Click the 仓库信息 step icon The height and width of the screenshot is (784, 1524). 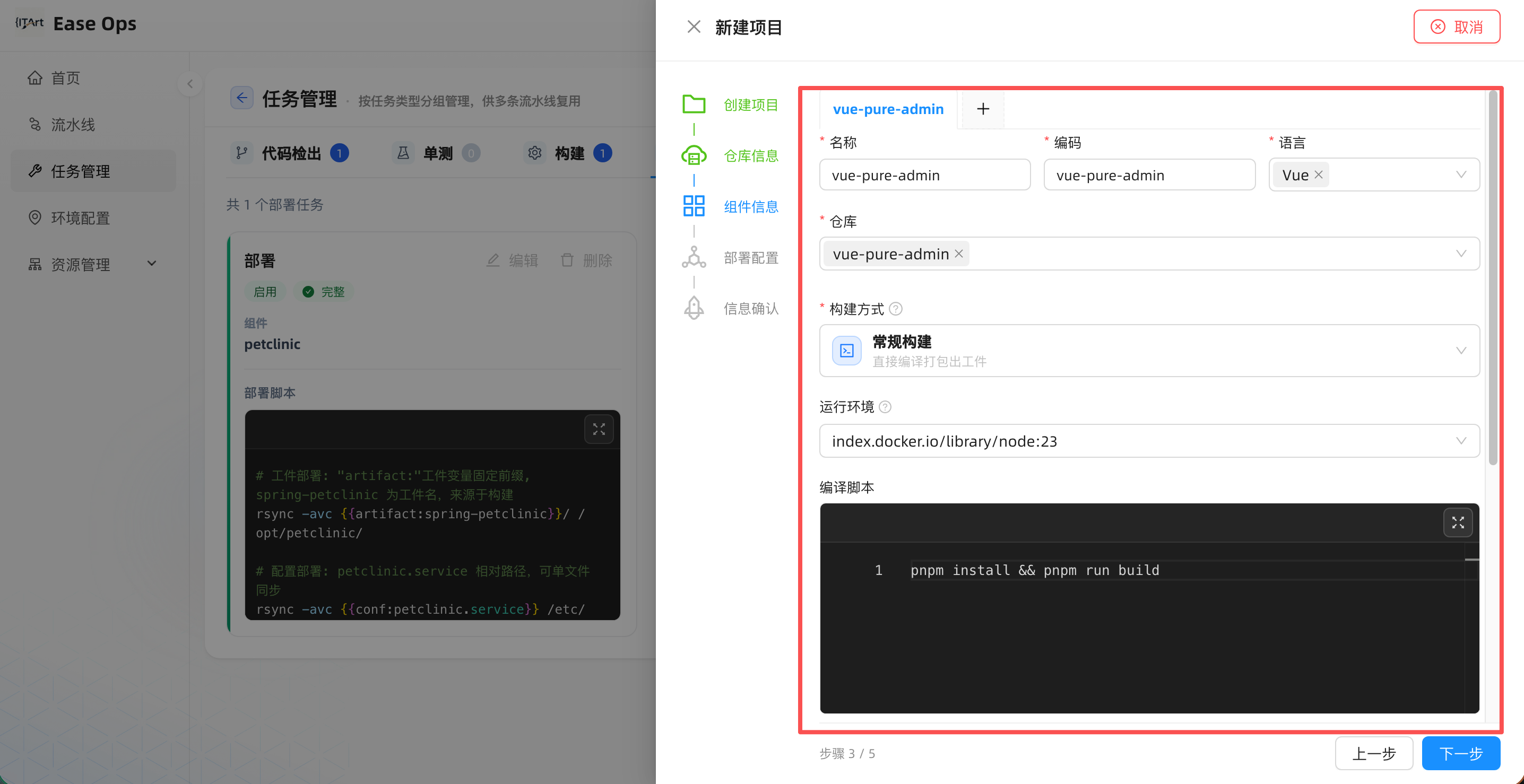pos(694,155)
